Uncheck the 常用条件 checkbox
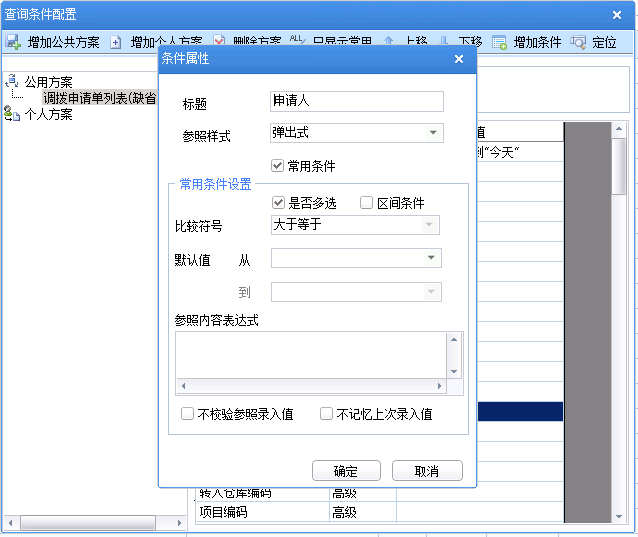The width and height of the screenshot is (638, 537). pyautogui.click(x=278, y=166)
